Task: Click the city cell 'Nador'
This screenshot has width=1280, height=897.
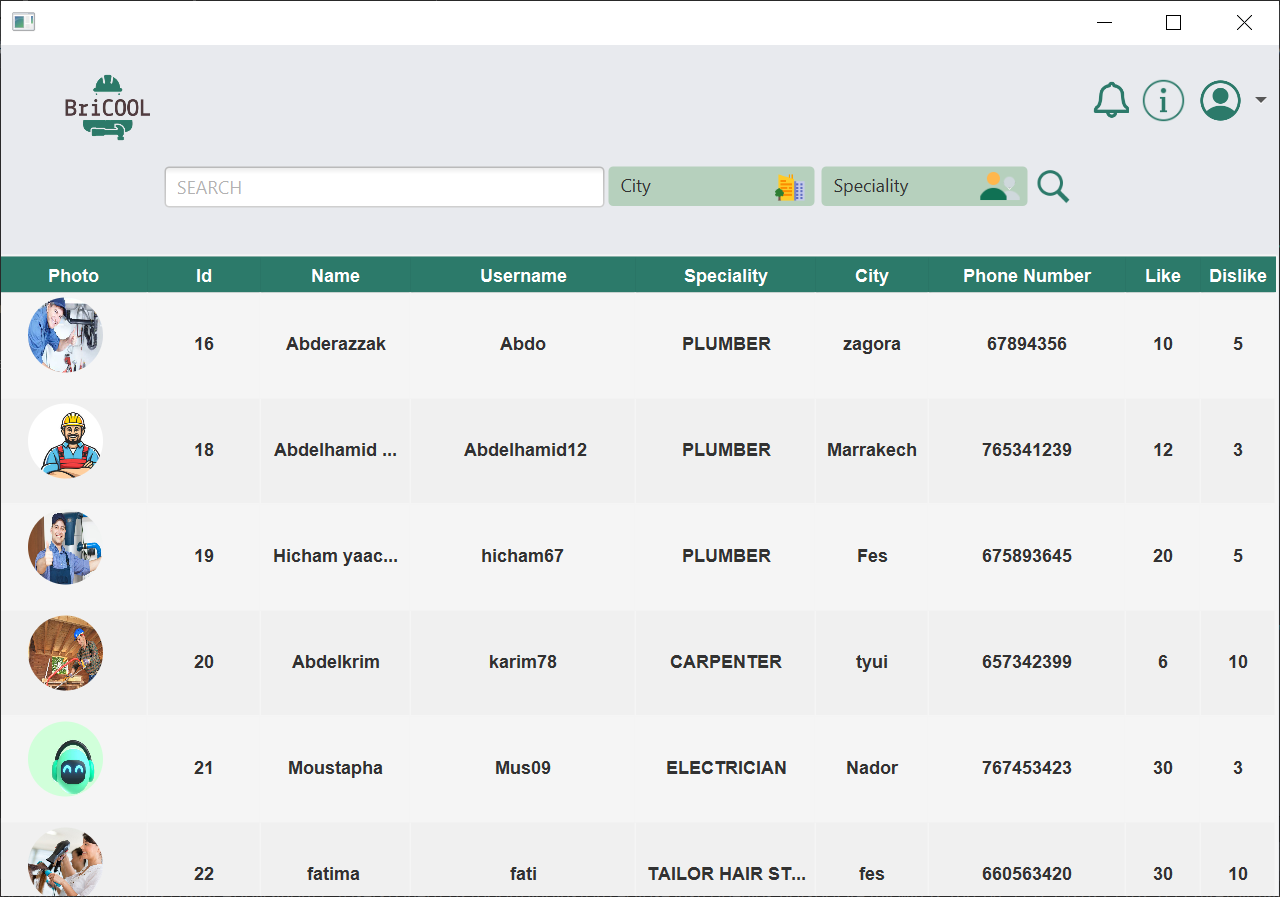Action: tap(872, 768)
